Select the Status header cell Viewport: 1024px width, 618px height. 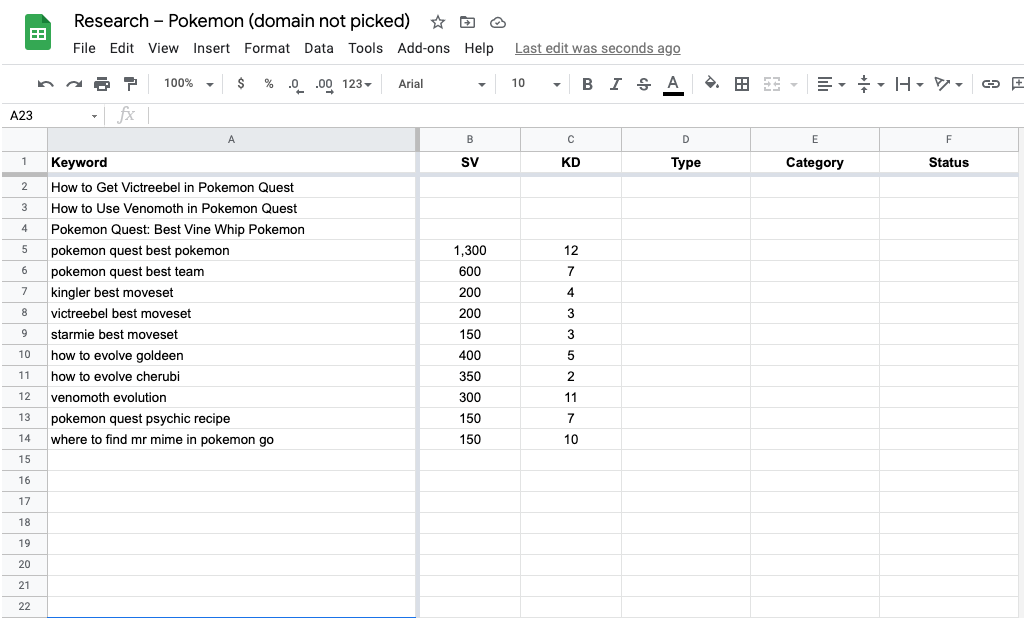[949, 163]
